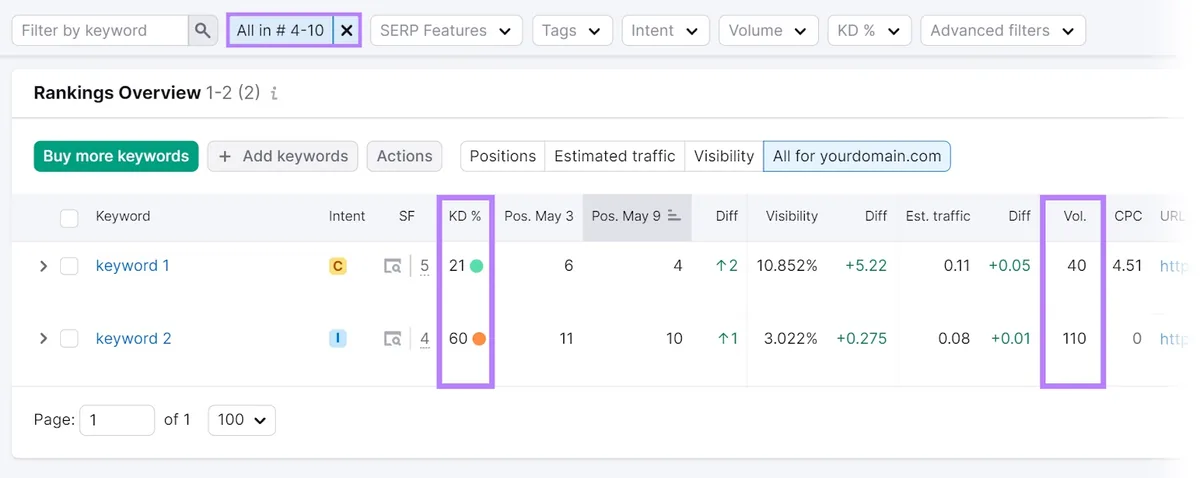
Task: Open the Volume filter dropdown
Action: coord(768,30)
